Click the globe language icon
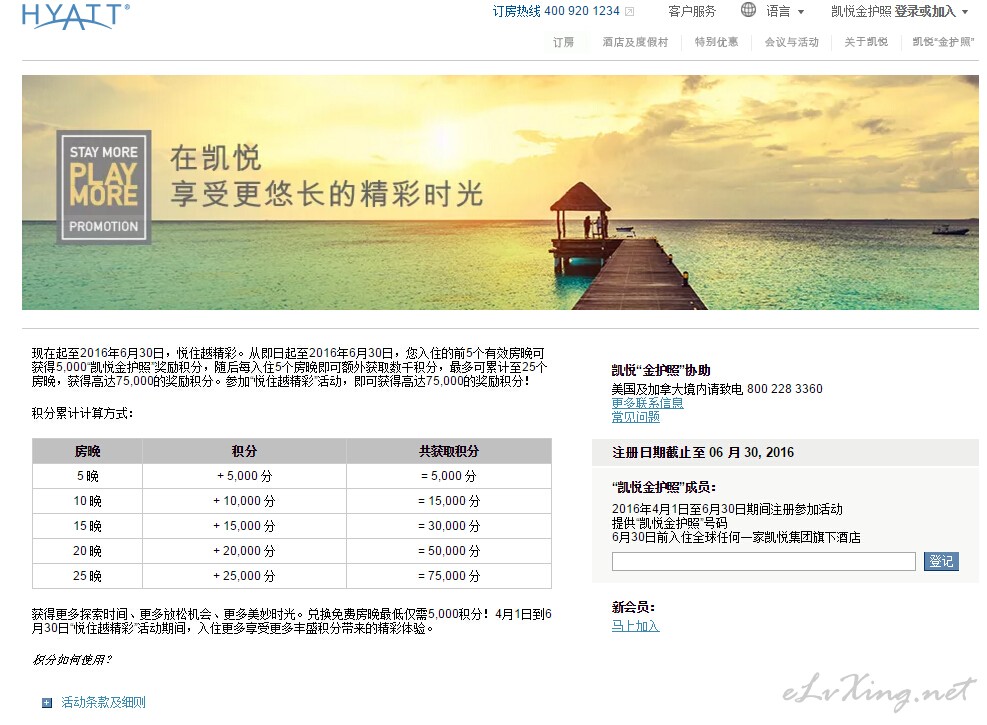Image resolution: width=987 pixels, height=725 pixels. (748, 10)
